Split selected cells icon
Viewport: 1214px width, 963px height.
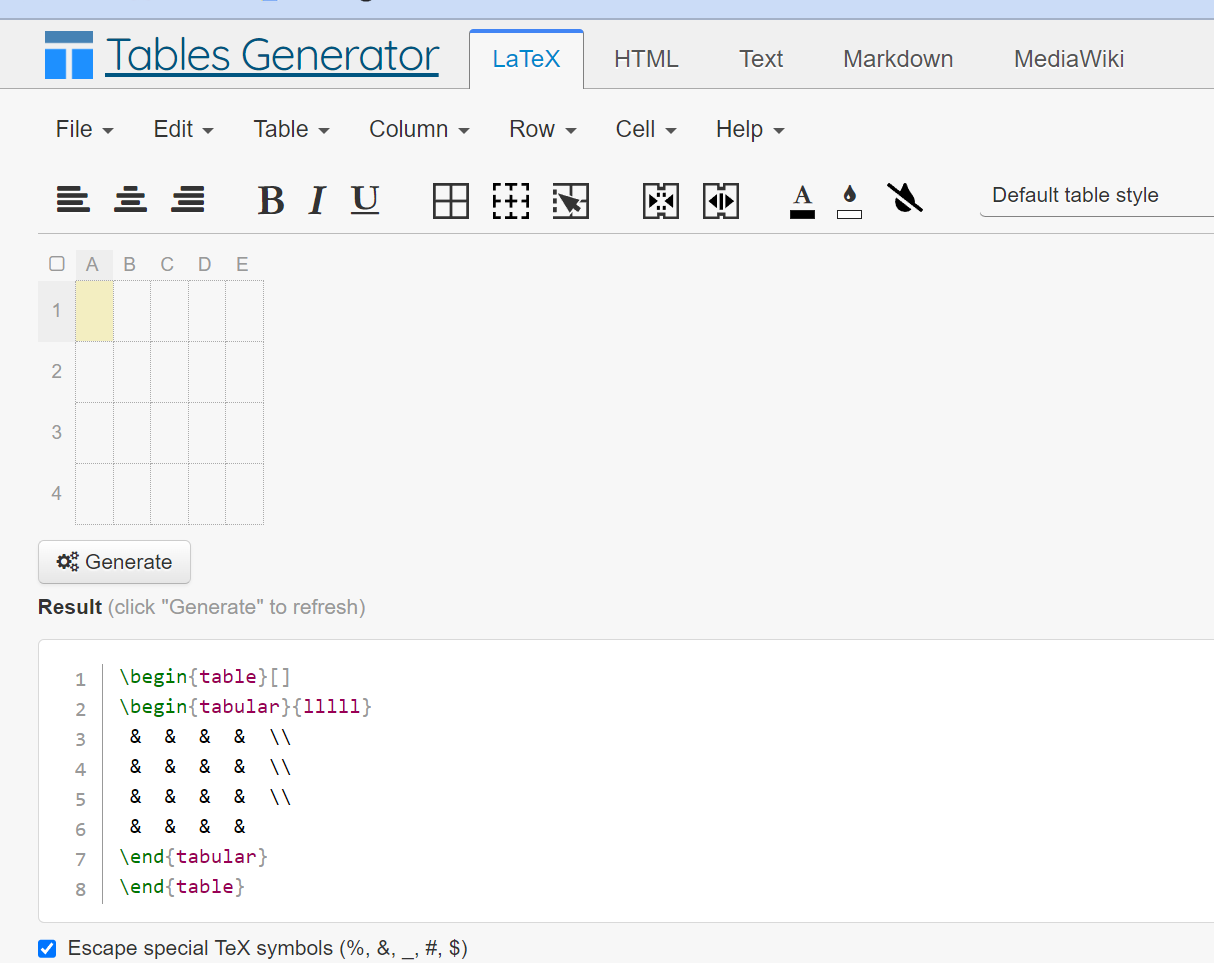click(x=721, y=201)
